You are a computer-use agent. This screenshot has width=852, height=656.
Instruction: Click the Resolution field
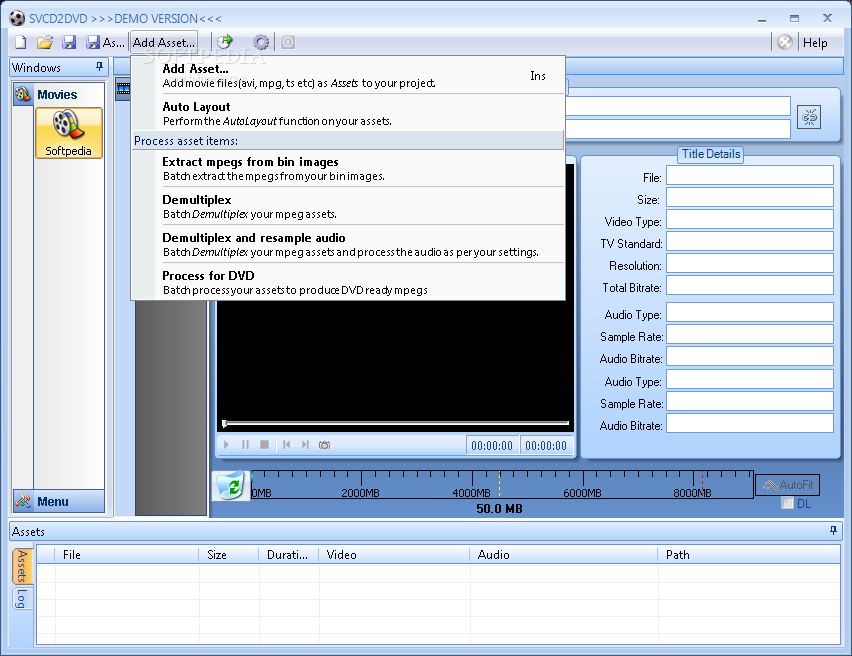point(750,264)
